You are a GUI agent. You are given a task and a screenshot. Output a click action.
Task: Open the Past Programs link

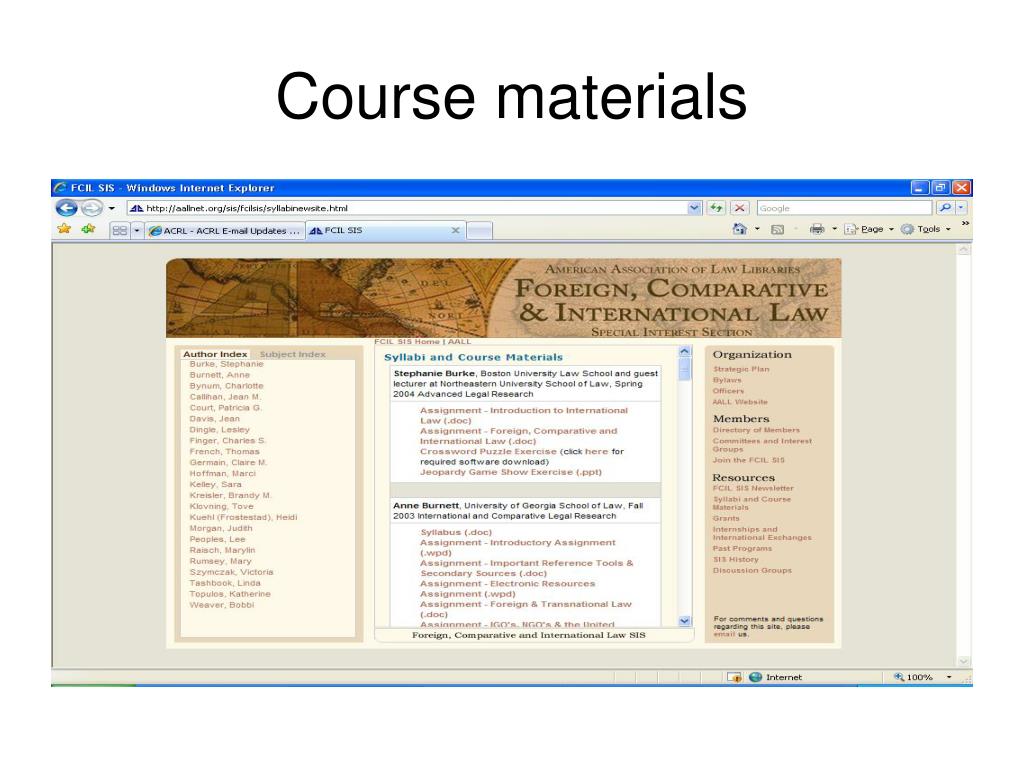tap(742, 549)
